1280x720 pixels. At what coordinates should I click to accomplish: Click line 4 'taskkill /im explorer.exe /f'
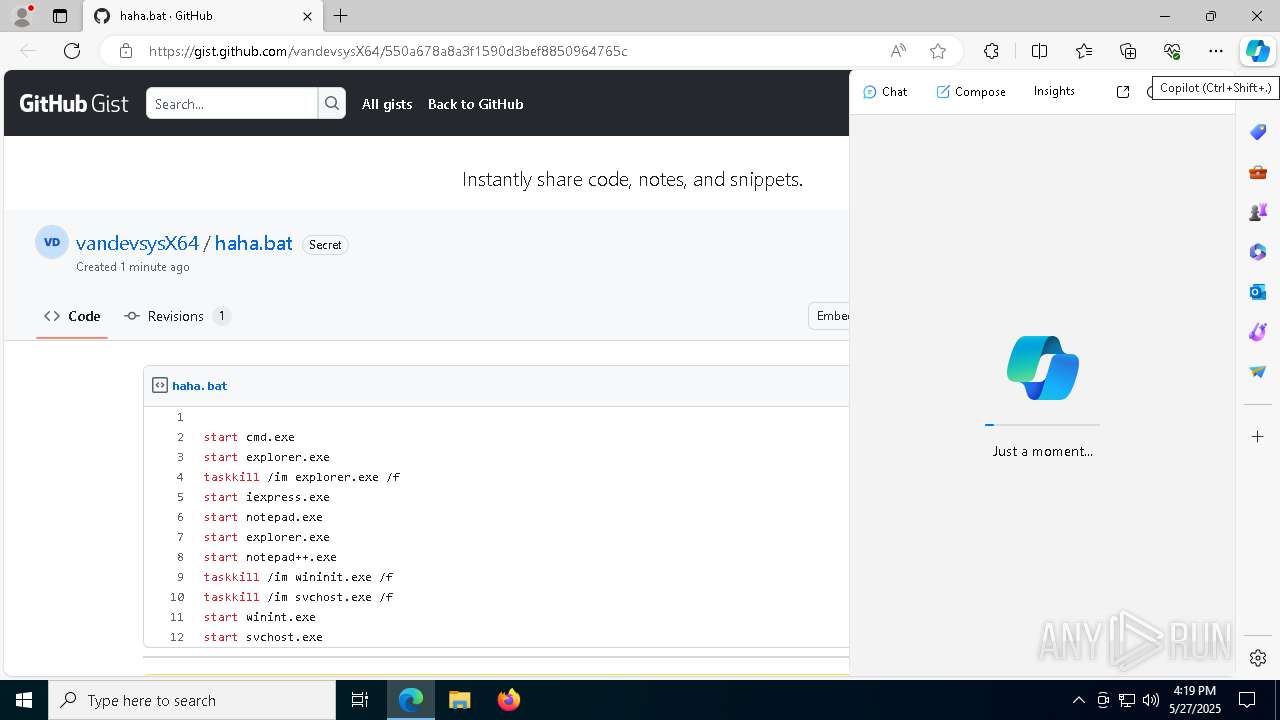(302, 477)
